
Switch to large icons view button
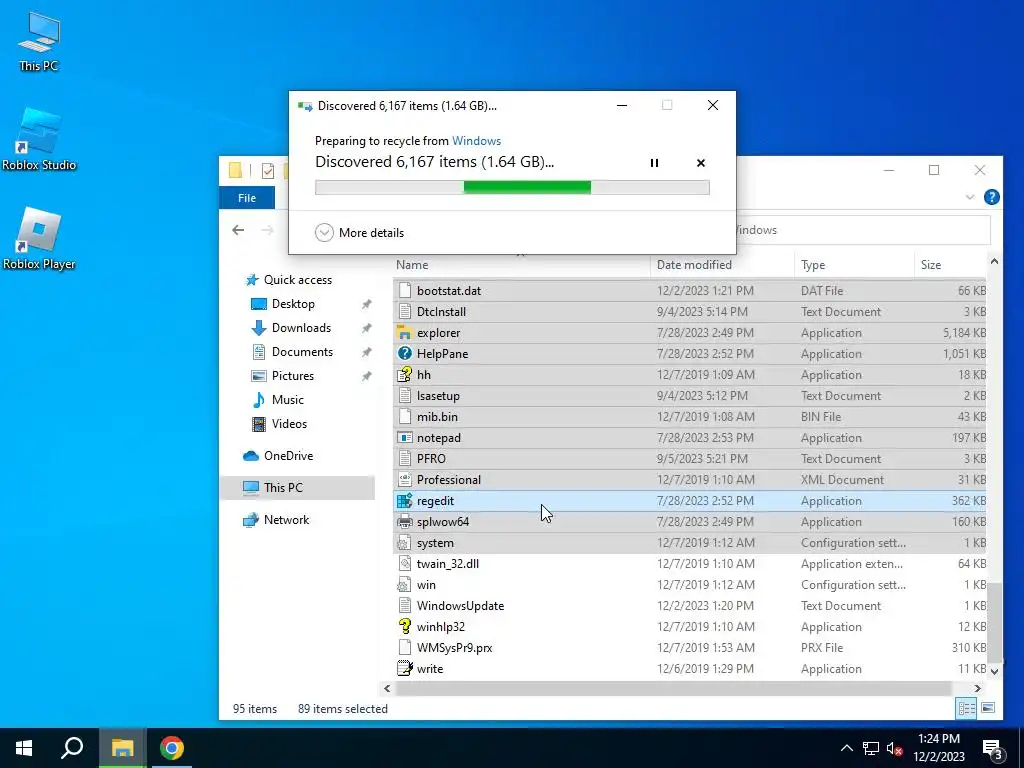pyautogui.click(x=988, y=708)
